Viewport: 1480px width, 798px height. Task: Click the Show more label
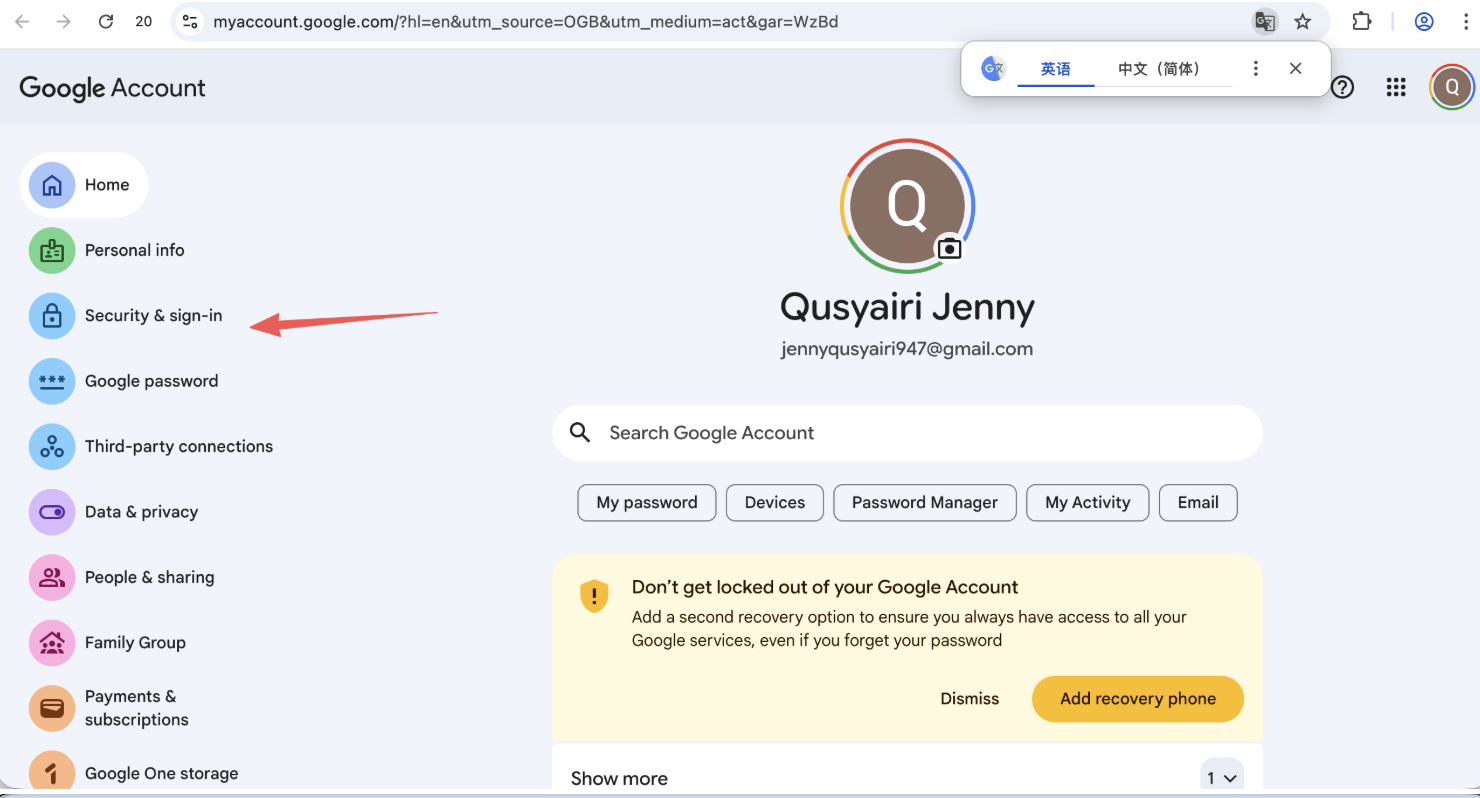(619, 779)
